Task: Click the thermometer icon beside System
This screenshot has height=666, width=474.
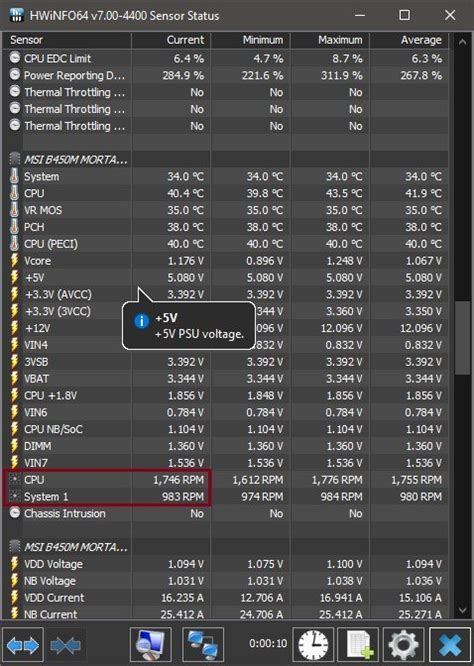Action: (14, 176)
